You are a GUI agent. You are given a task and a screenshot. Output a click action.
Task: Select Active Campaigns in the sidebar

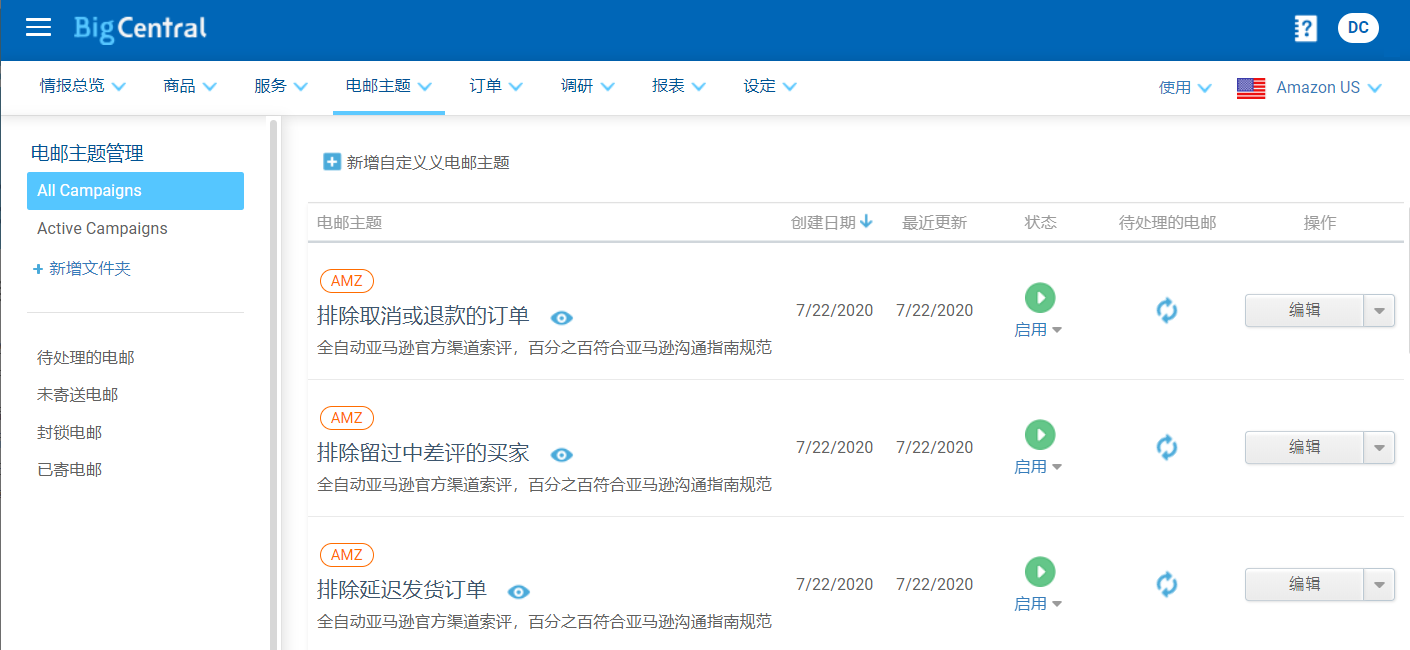pyautogui.click(x=102, y=228)
